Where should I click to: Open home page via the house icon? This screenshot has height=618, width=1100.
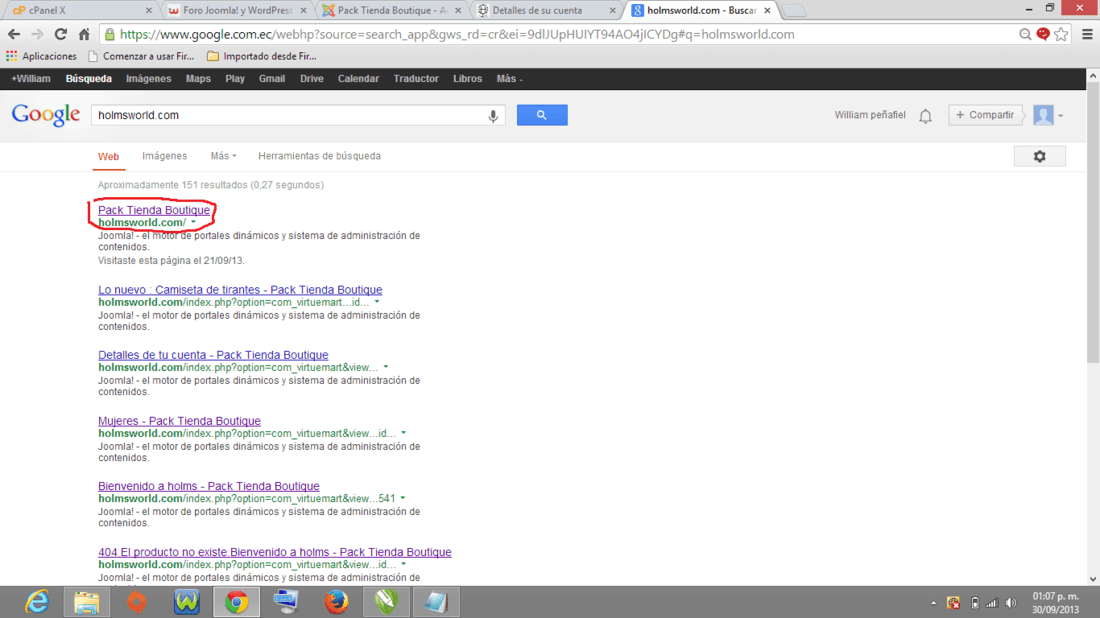pyautogui.click(x=84, y=34)
